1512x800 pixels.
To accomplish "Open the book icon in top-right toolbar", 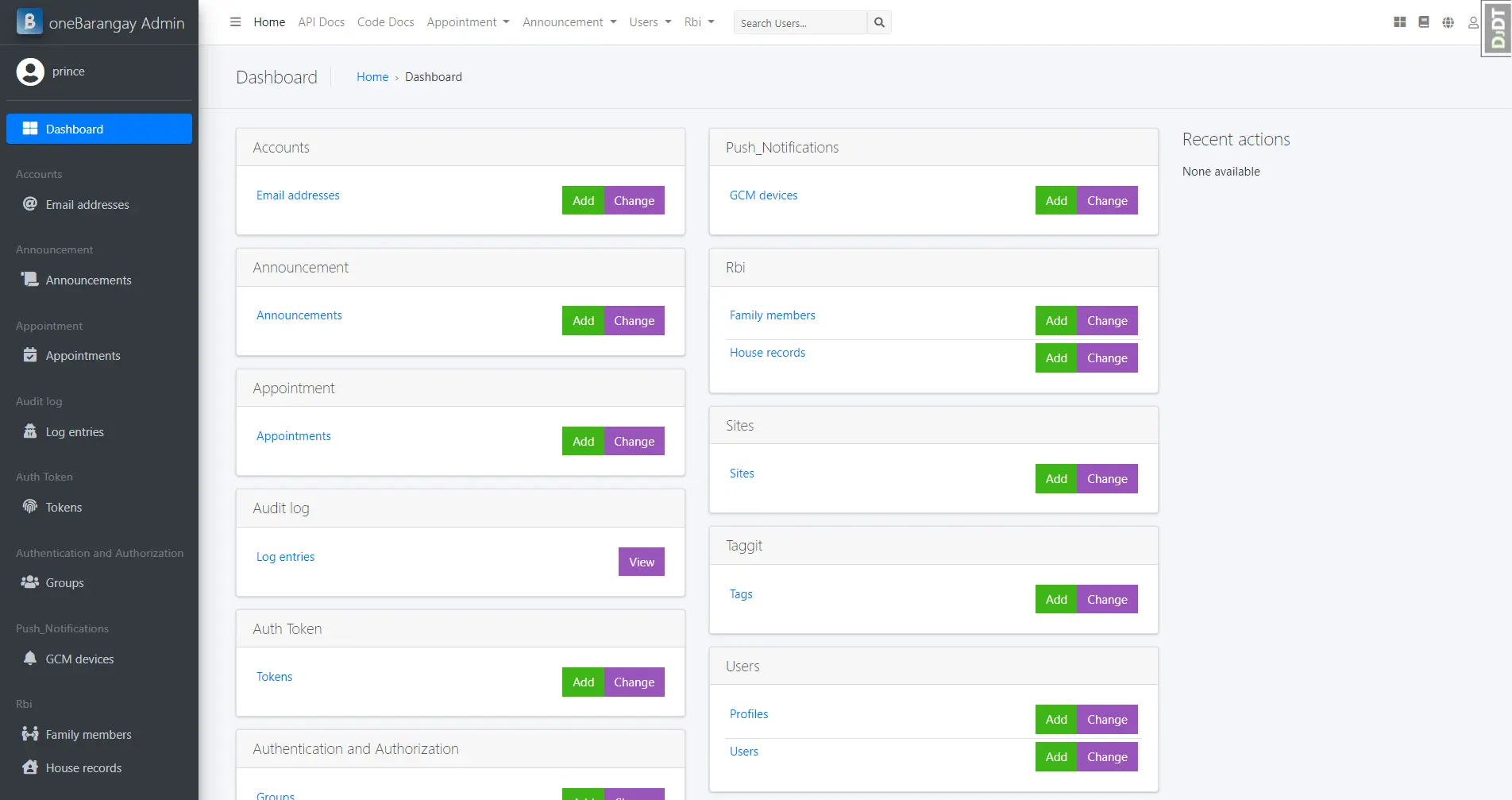I will coord(1424,22).
